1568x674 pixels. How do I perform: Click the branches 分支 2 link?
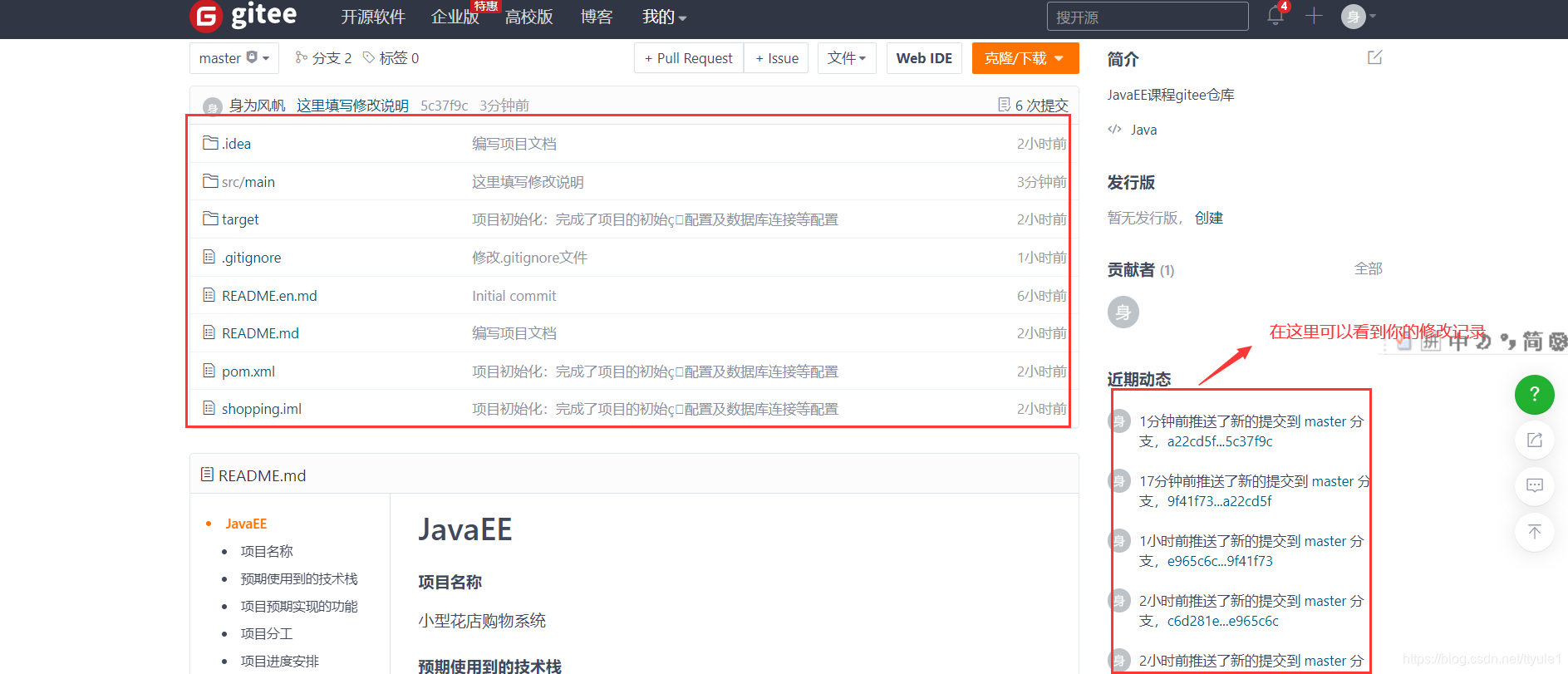point(323,58)
